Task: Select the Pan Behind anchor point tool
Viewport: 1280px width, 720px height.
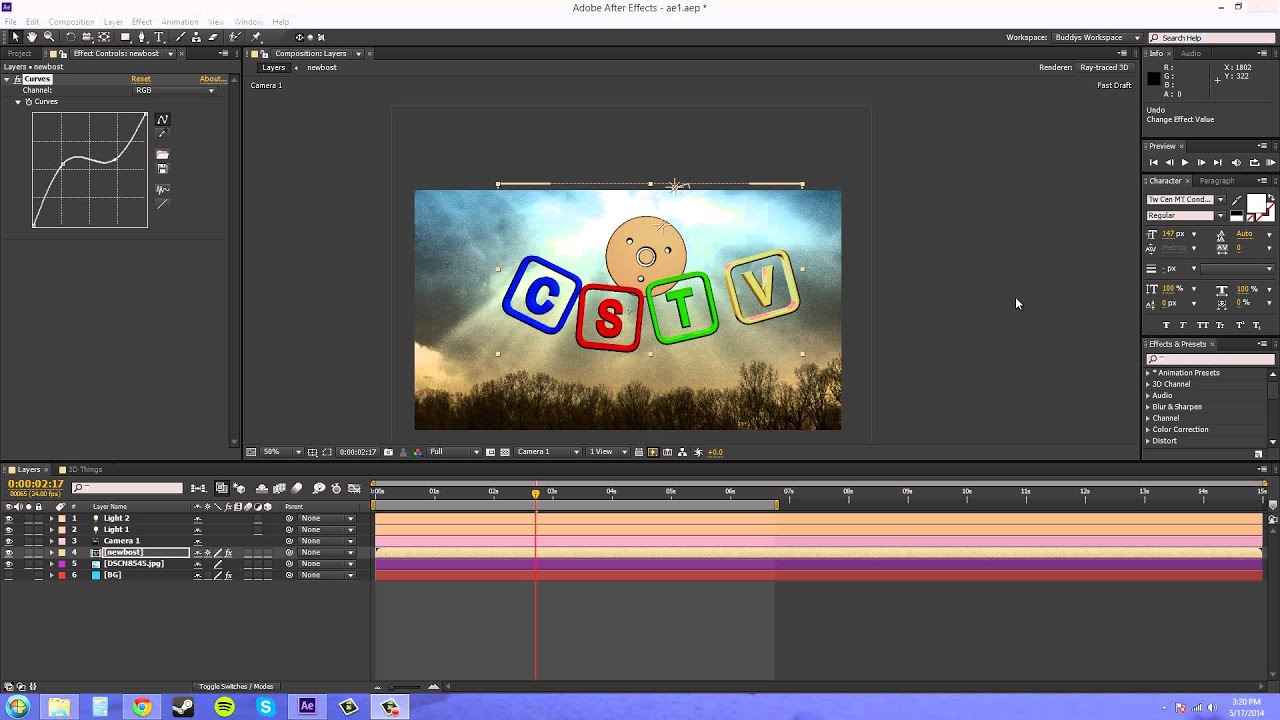Action: (x=104, y=37)
